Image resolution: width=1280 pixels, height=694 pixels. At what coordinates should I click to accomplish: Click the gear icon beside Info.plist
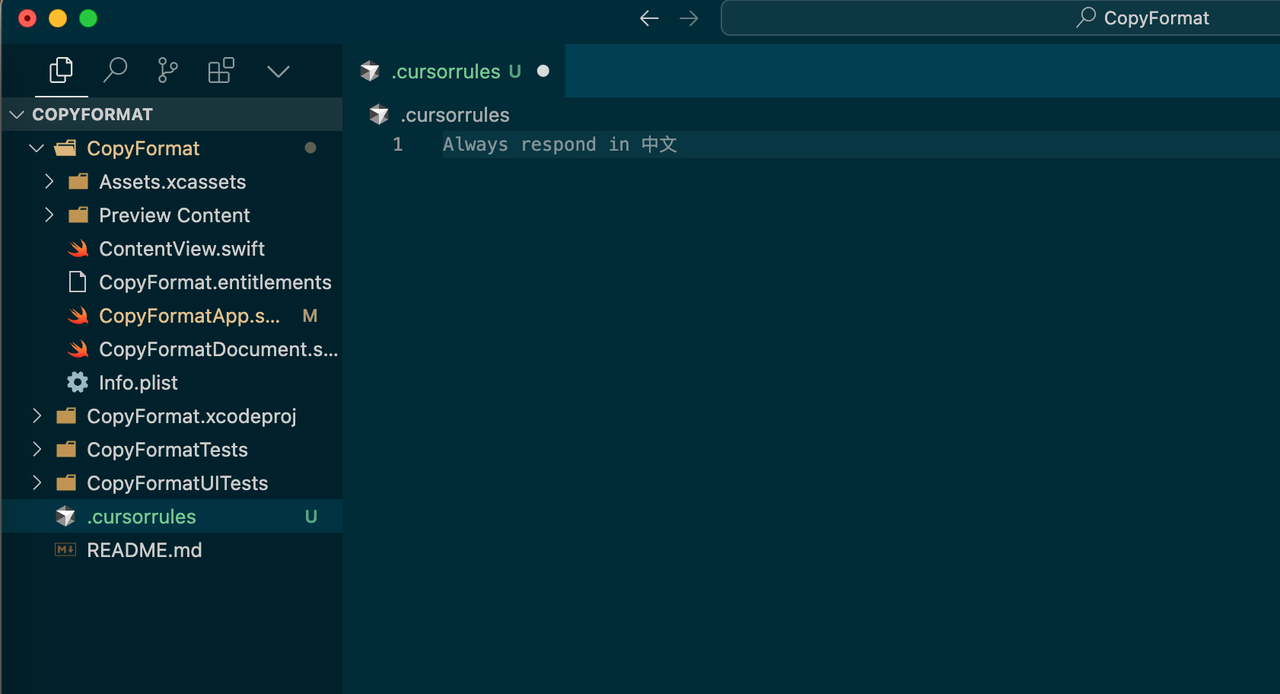click(x=77, y=383)
